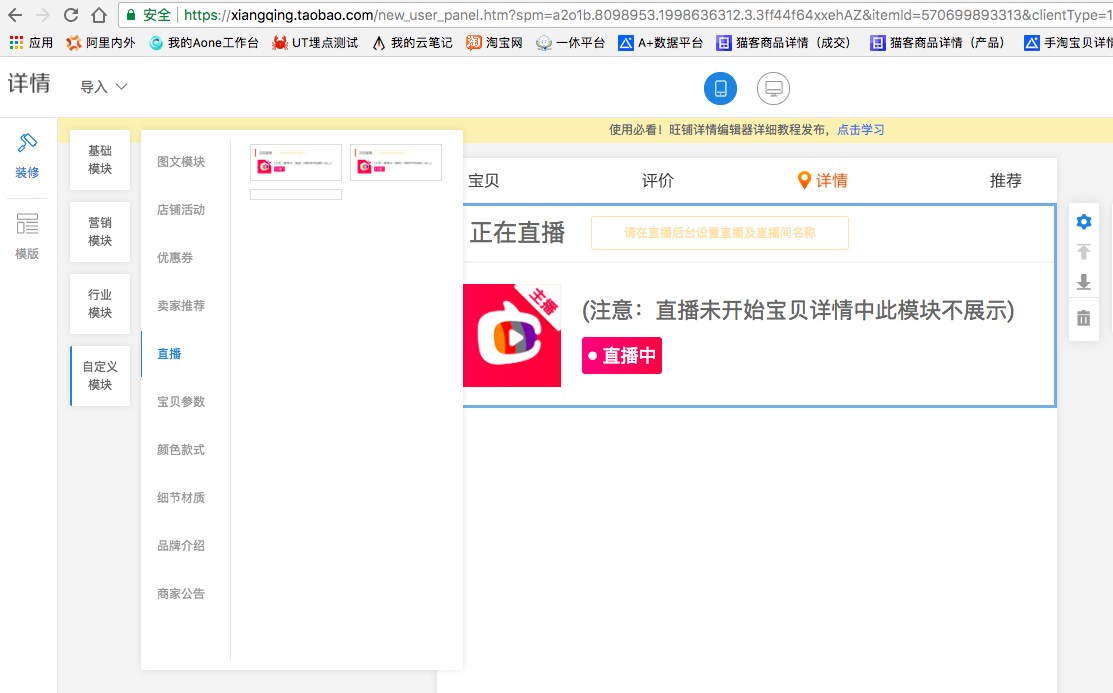The image size is (1113, 693).
Task: Reload page with browser refresh icon
Action: pos(71,15)
